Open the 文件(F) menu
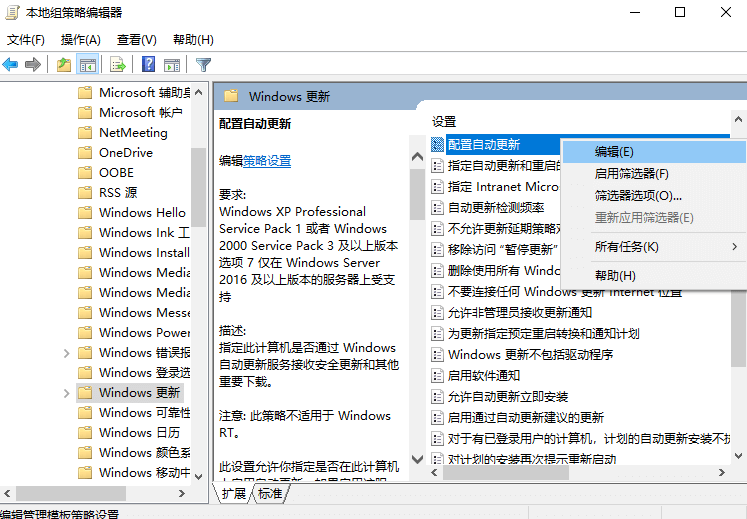The width and height of the screenshot is (747, 519). pyautogui.click(x=26, y=40)
